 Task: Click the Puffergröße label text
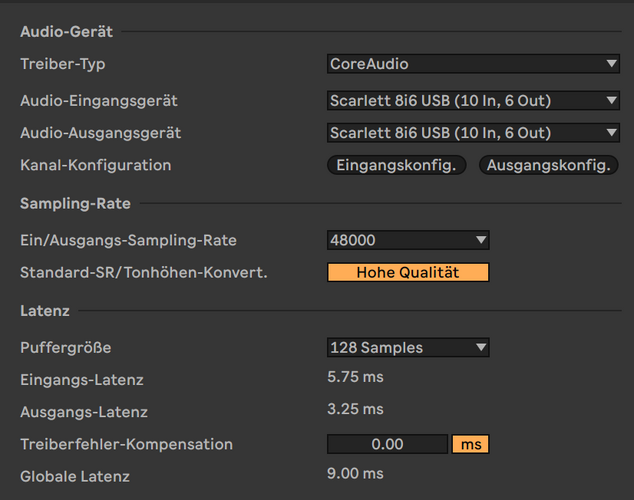click(x=66, y=348)
